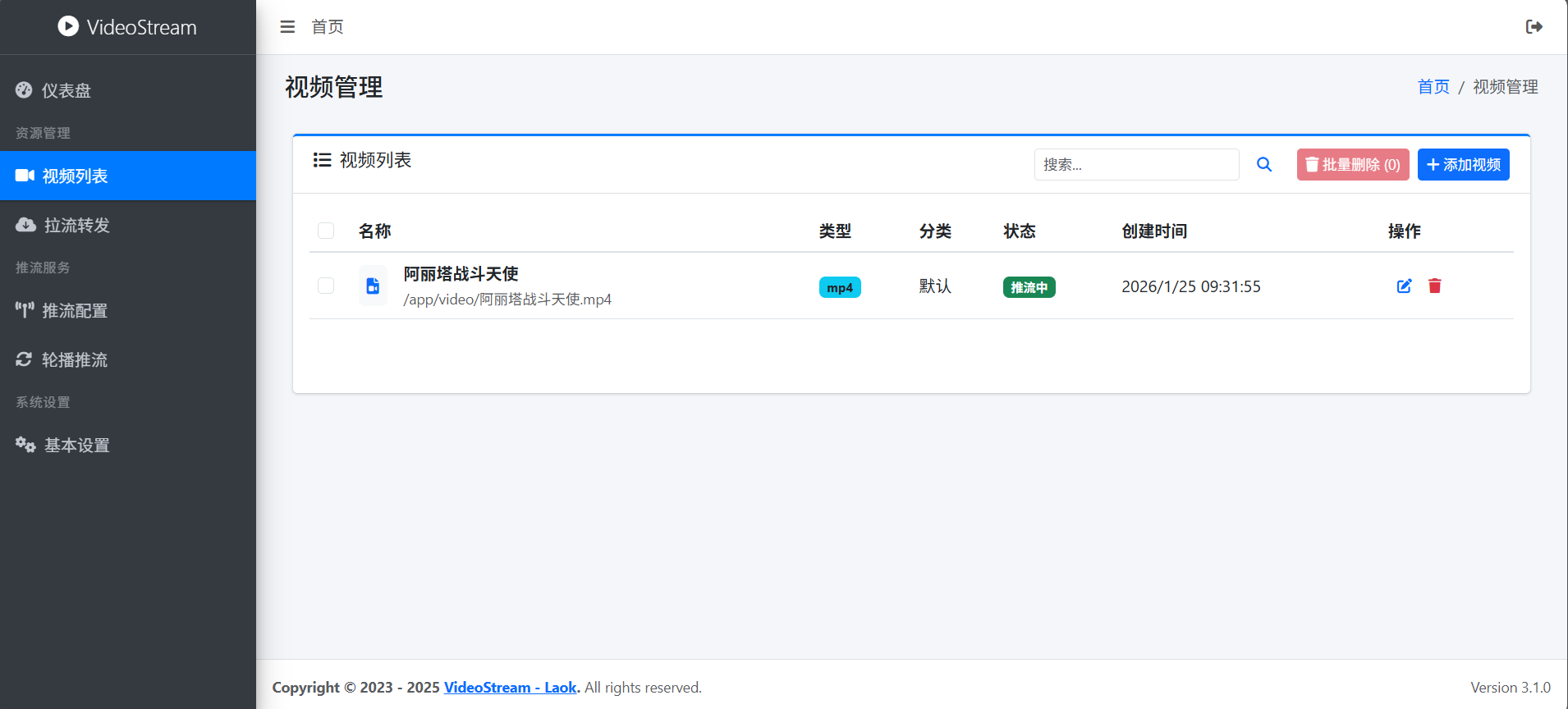Click the 类型 column header
This screenshot has width=1568, height=709.
coord(835,231)
